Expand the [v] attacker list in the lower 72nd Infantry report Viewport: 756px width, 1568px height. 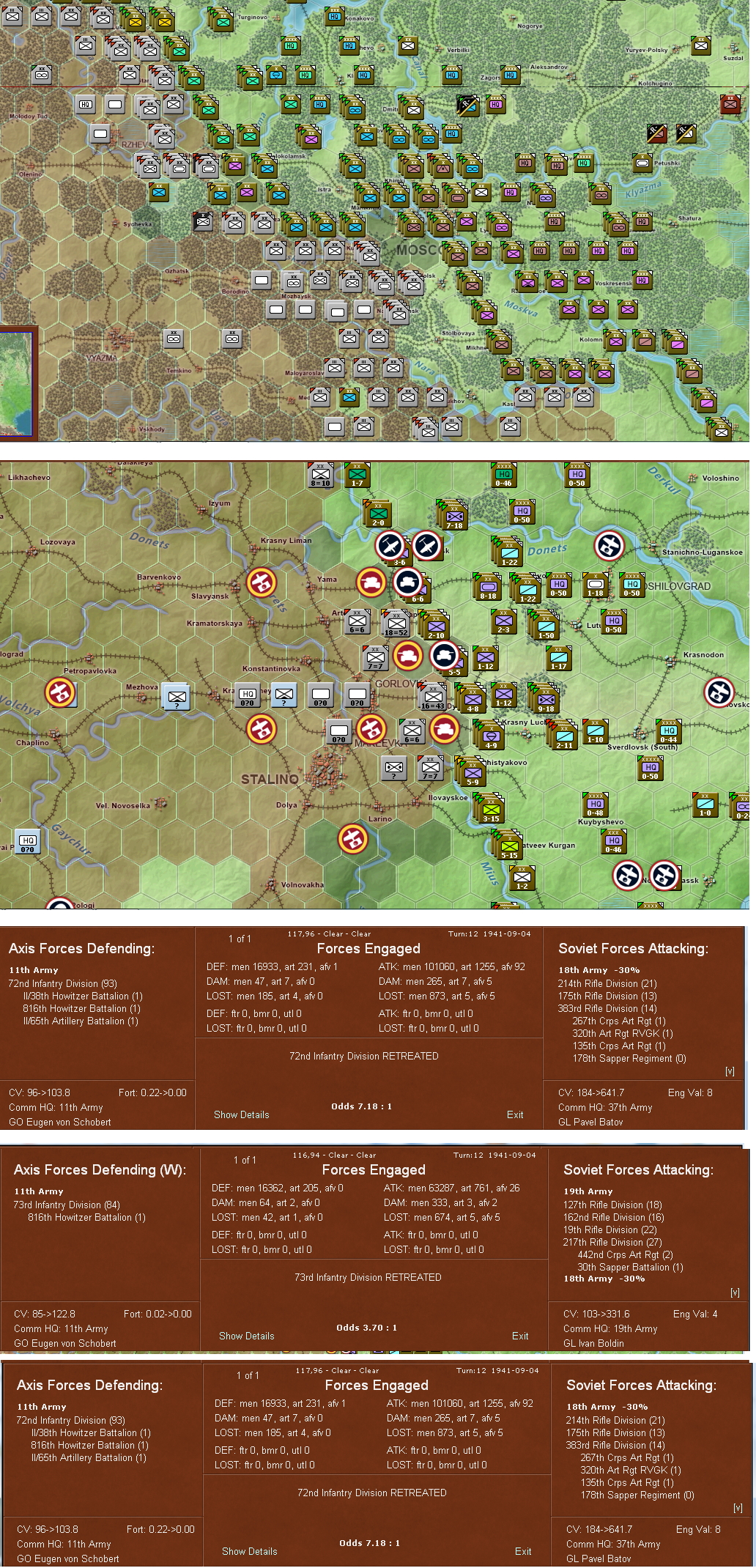point(738,1508)
